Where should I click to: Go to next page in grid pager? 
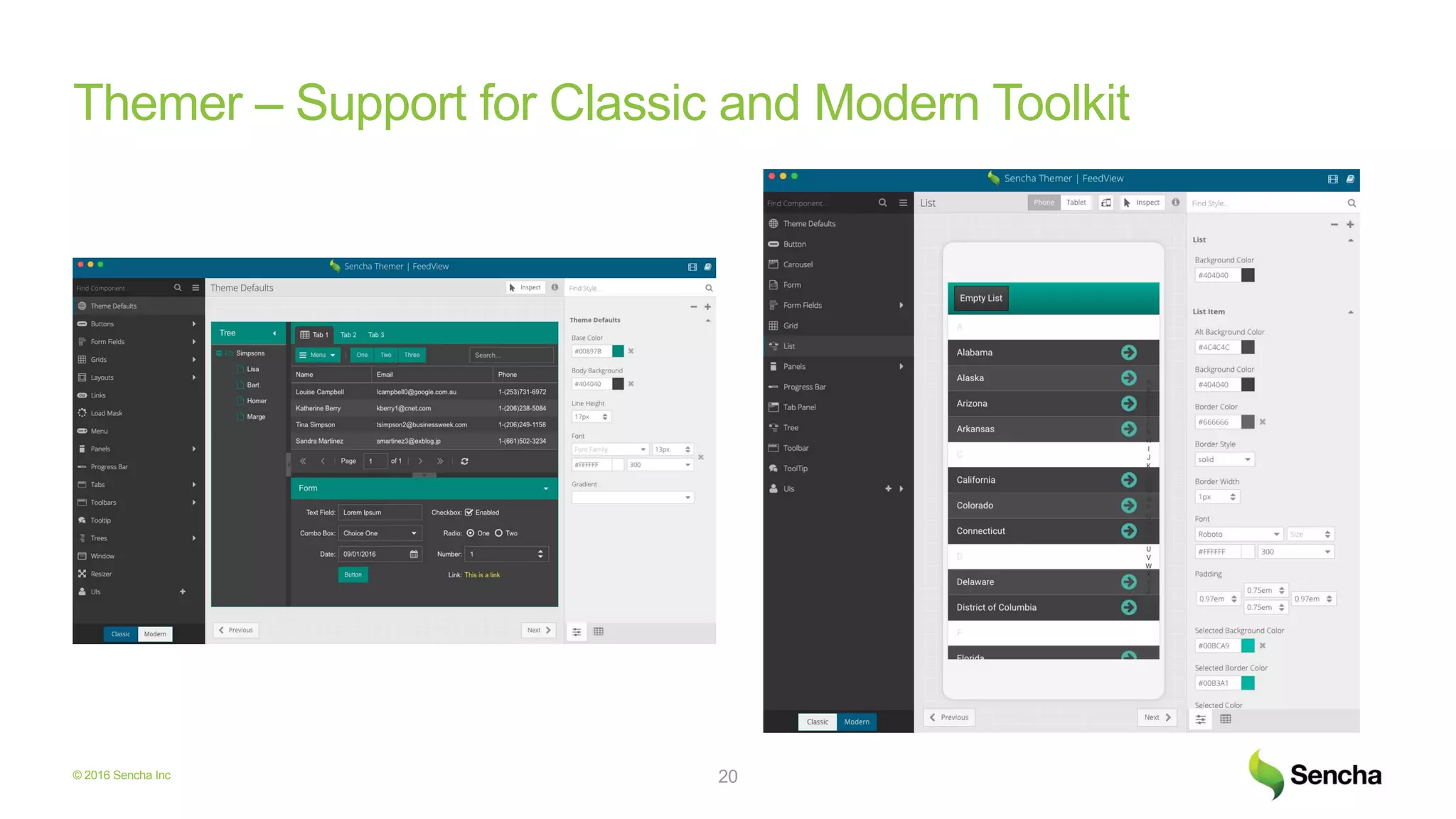coord(420,461)
